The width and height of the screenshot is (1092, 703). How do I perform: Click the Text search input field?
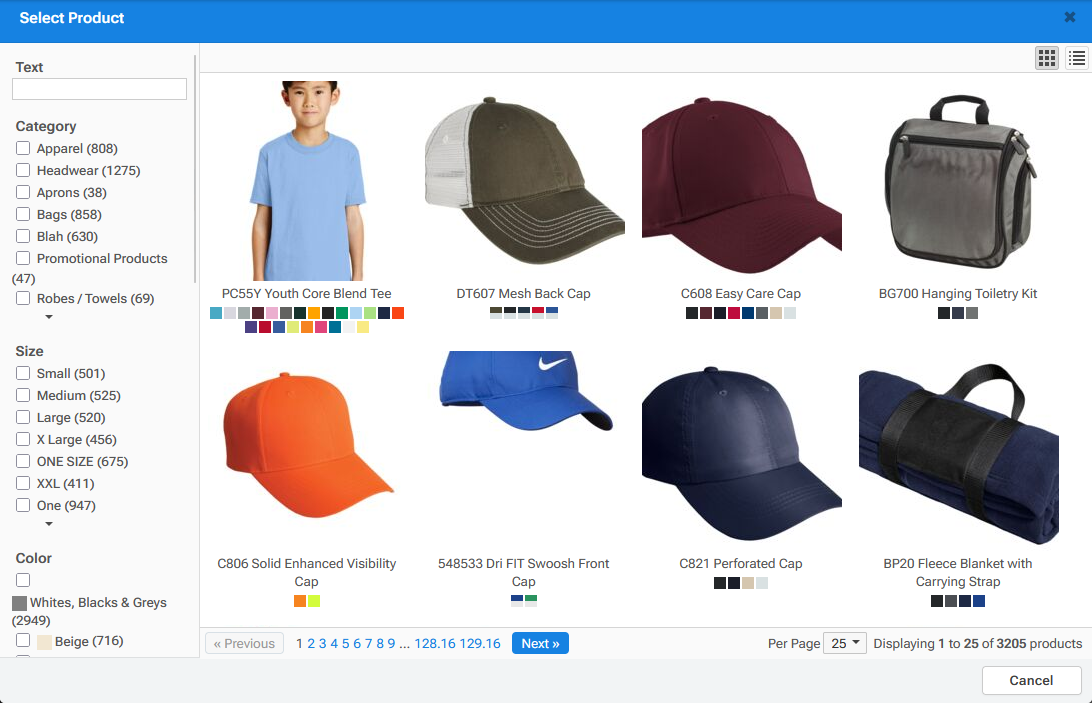(99, 89)
